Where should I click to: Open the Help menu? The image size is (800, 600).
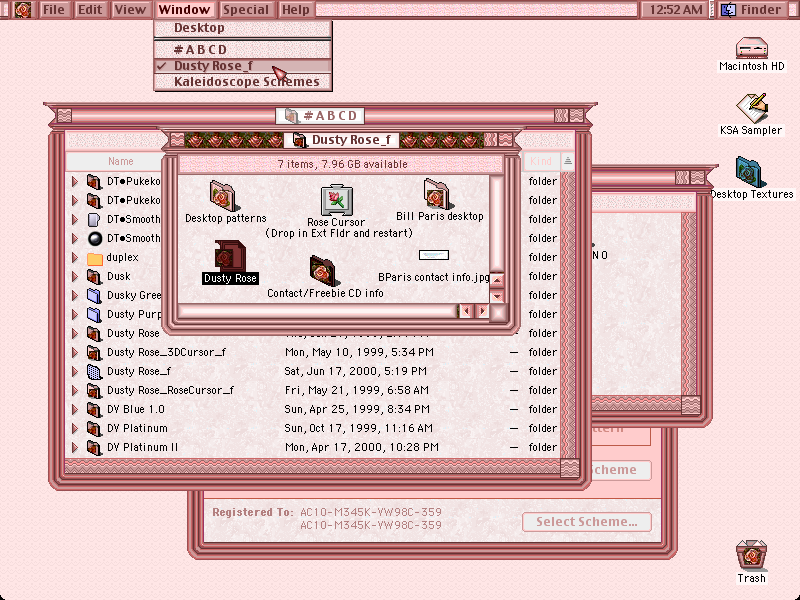[x=296, y=9]
